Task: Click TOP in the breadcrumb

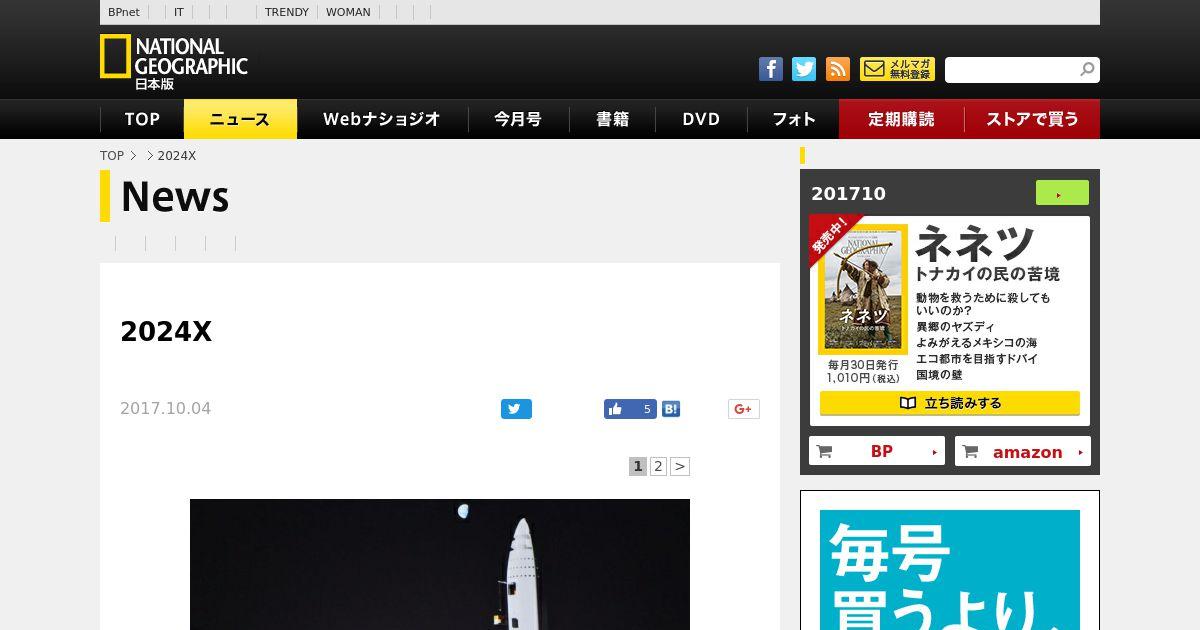Action: click(x=112, y=156)
